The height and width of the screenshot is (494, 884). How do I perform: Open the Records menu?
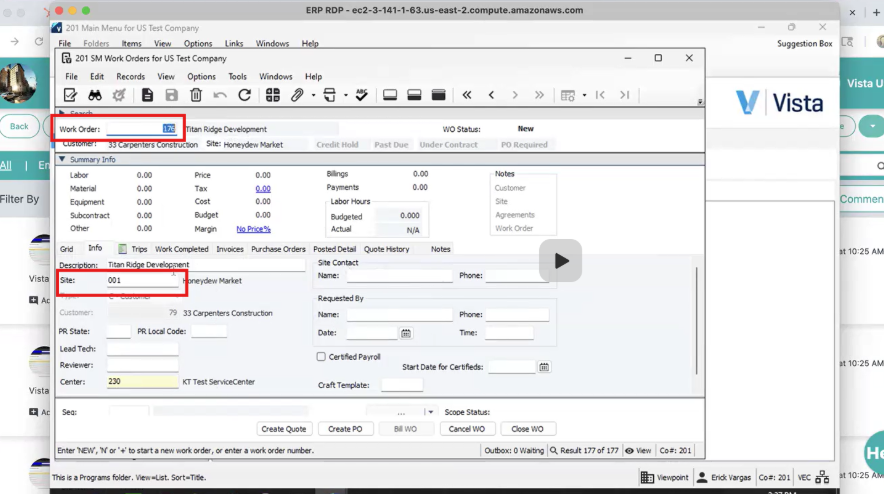(x=131, y=77)
